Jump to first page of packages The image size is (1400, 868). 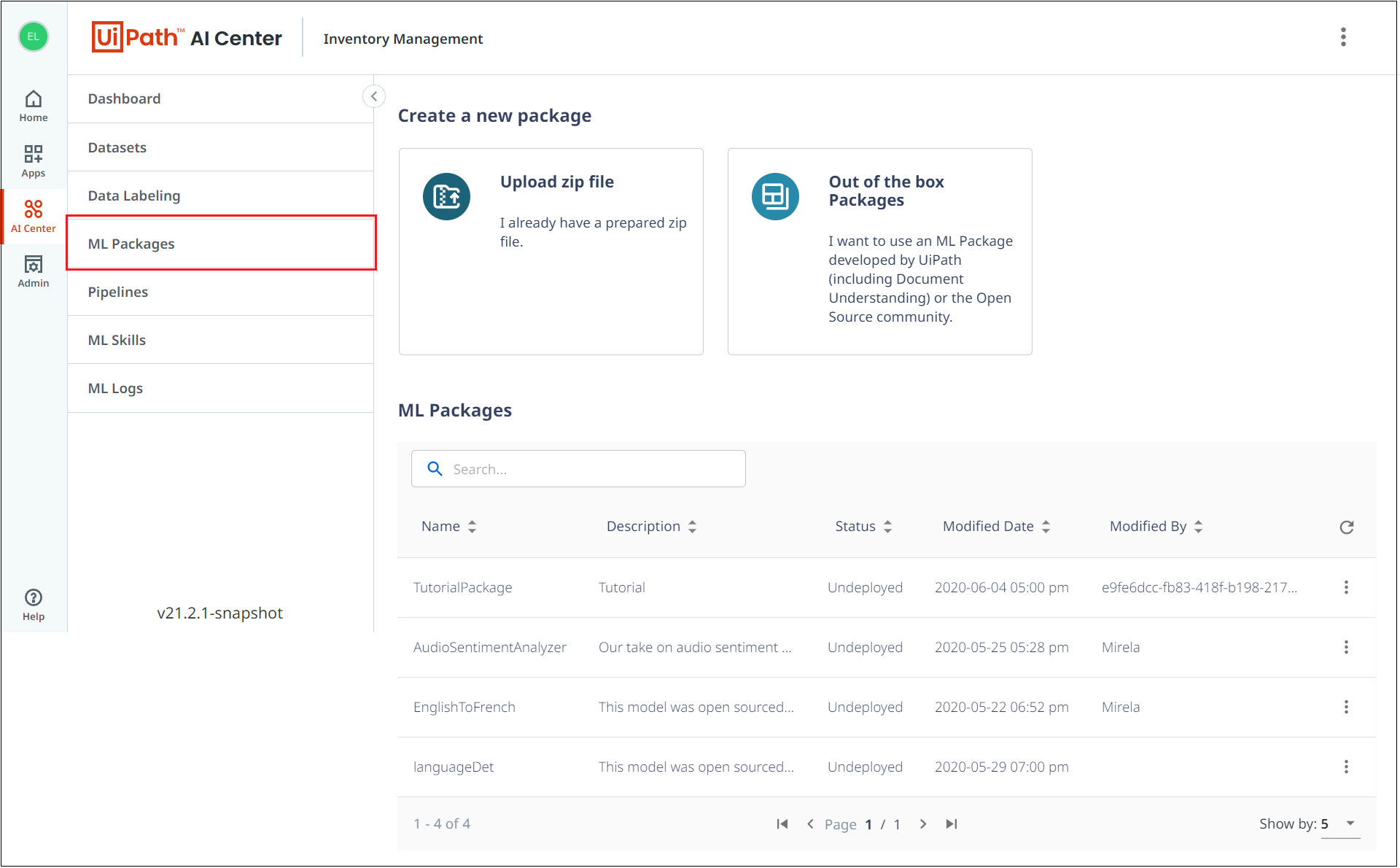click(782, 824)
